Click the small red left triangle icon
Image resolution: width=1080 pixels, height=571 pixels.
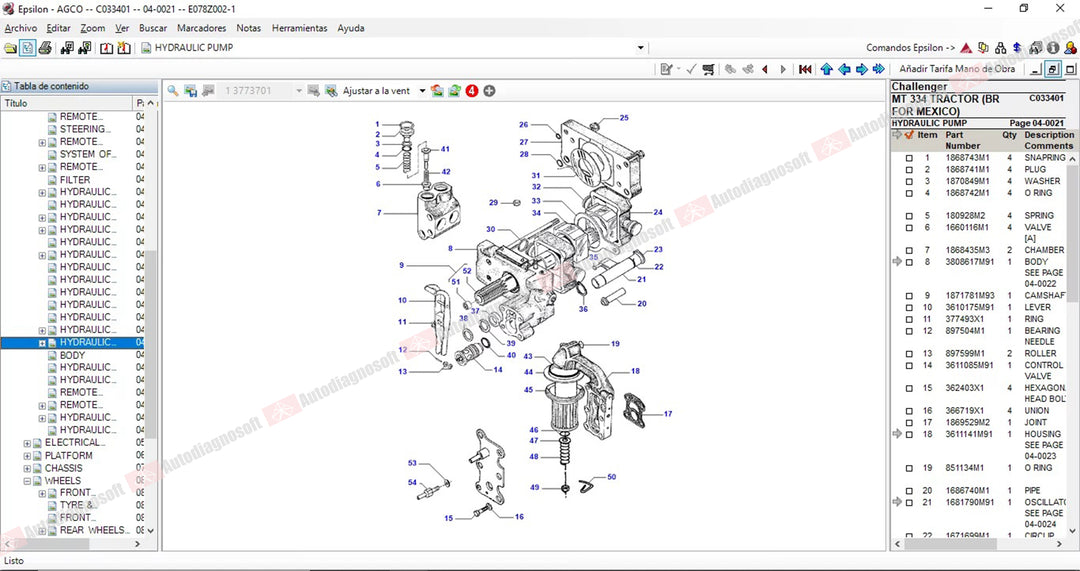pyautogui.click(x=765, y=70)
